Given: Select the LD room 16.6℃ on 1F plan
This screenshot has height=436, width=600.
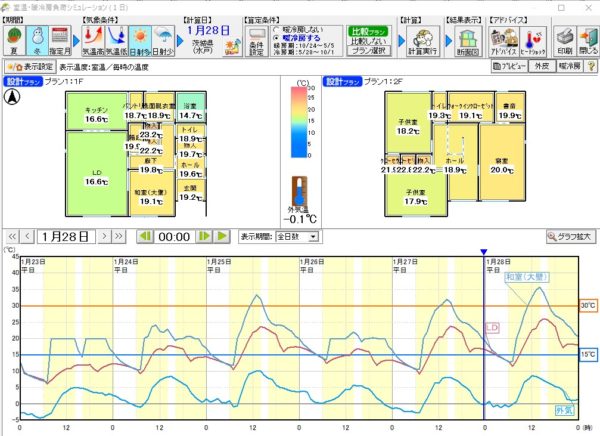Looking at the screenshot, I should tap(96, 174).
